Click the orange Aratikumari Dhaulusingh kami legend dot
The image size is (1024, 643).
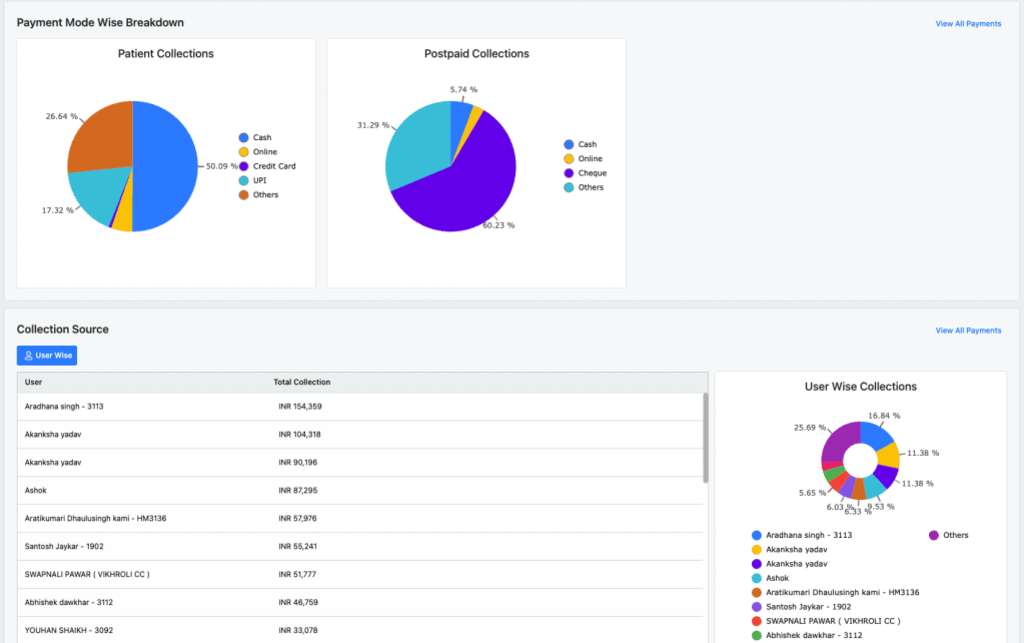coord(756,592)
